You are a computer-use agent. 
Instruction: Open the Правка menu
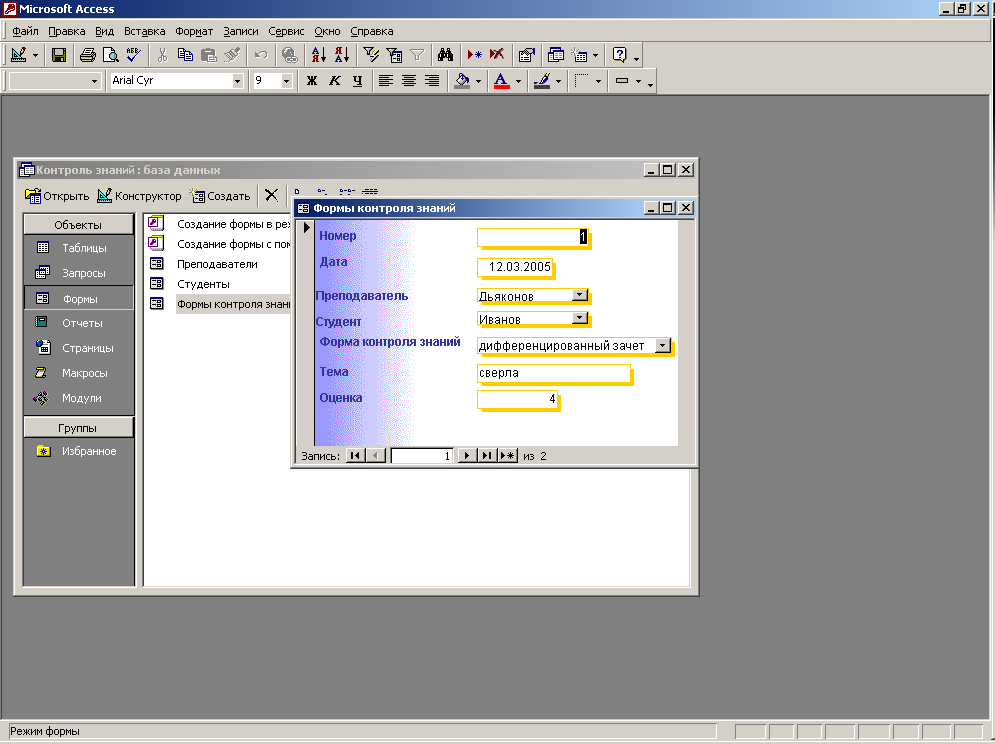[67, 31]
